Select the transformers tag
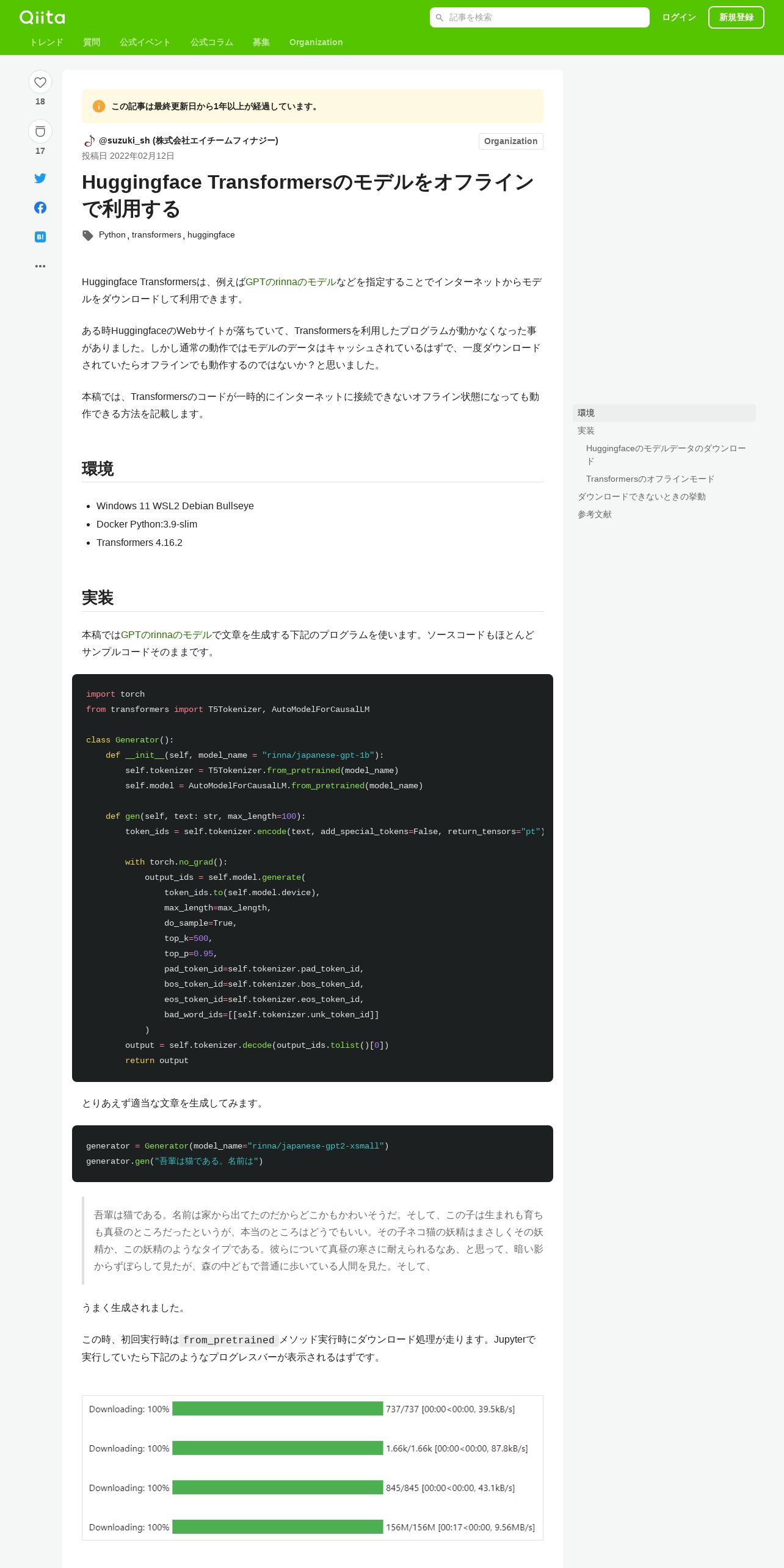Image resolution: width=784 pixels, height=1568 pixels. [156, 234]
